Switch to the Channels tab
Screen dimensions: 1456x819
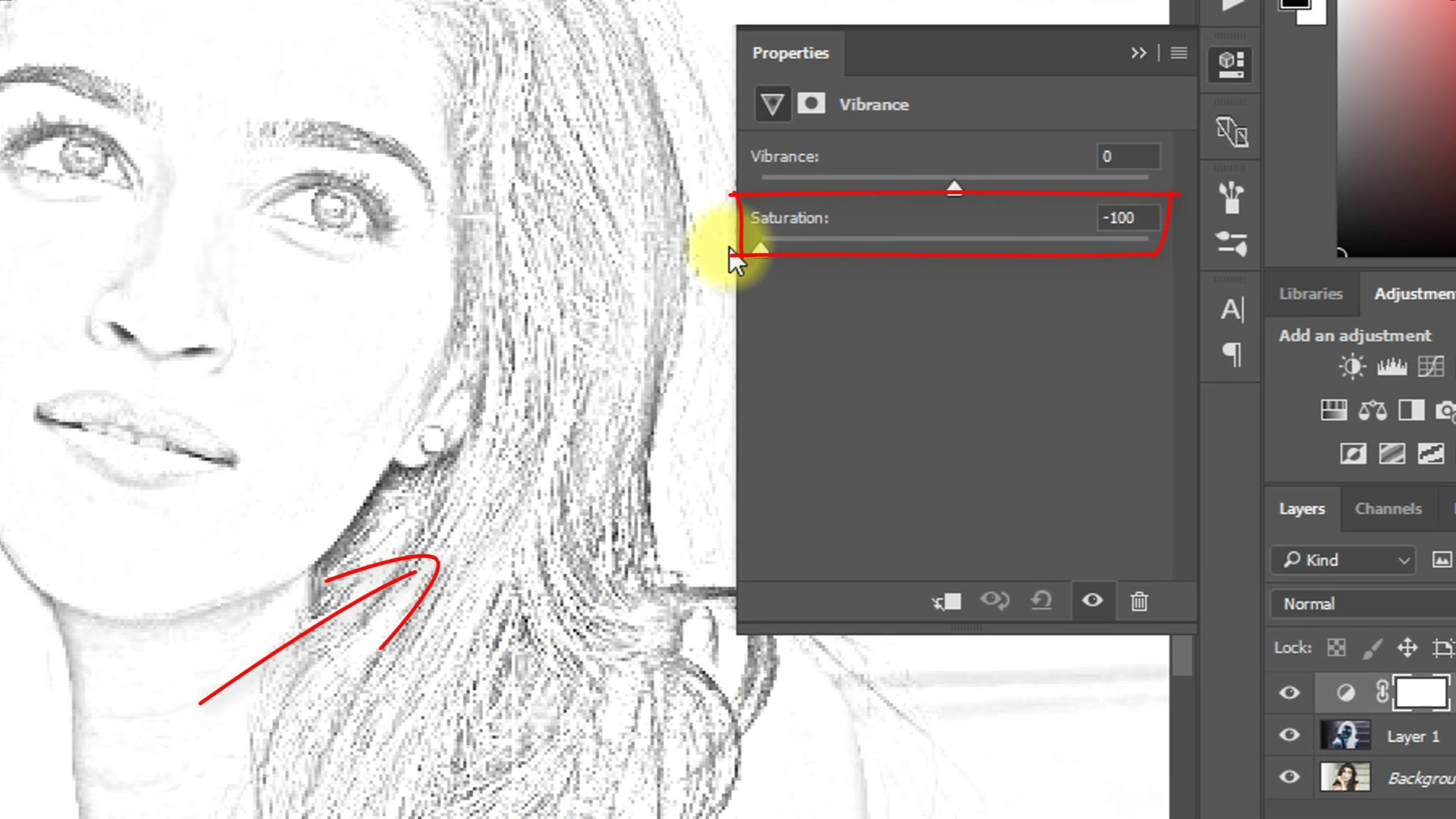coord(1388,509)
